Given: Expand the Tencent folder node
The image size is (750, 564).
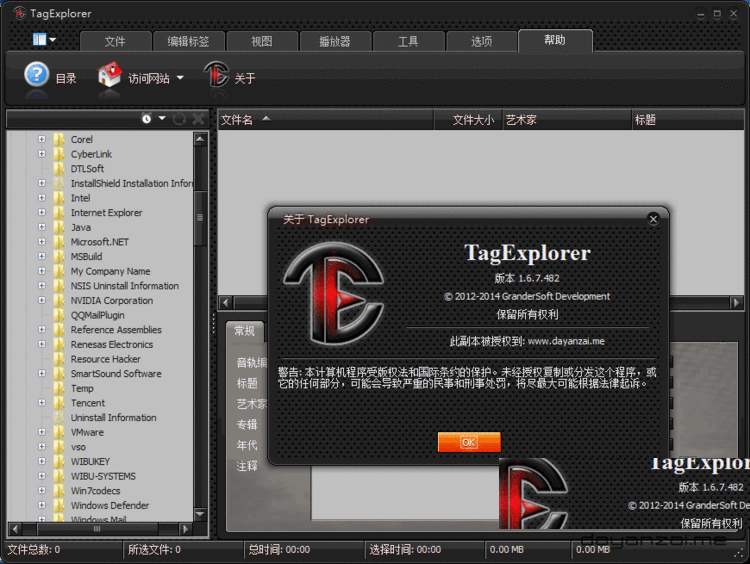Looking at the screenshot, I should tap(42, 402).
